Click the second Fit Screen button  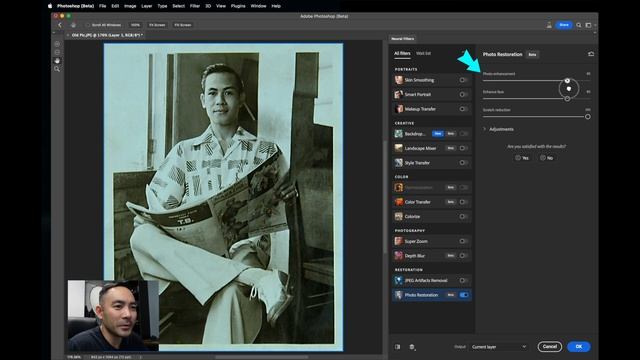tap(182, 25)
